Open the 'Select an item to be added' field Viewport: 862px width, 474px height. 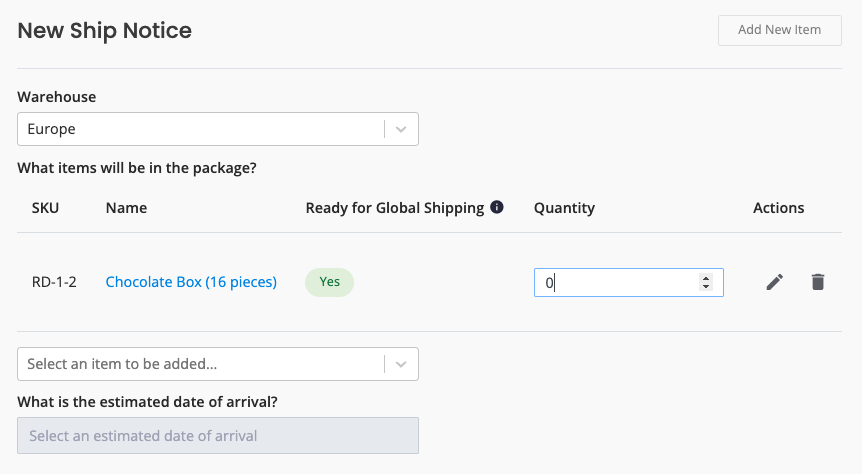[218, 364]
